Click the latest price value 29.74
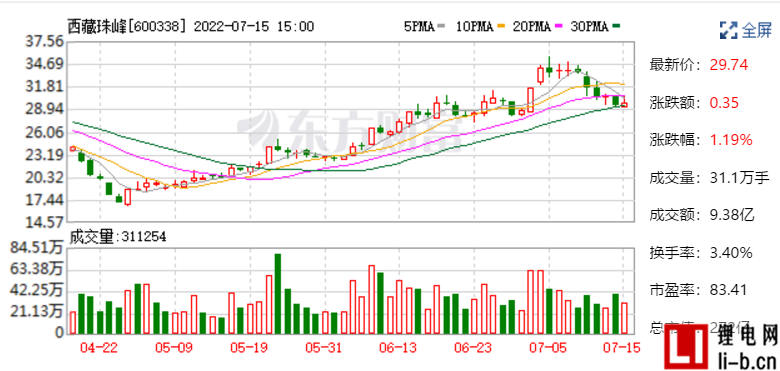The width and height of the screenshot is (780, 371). click(729, 65)
